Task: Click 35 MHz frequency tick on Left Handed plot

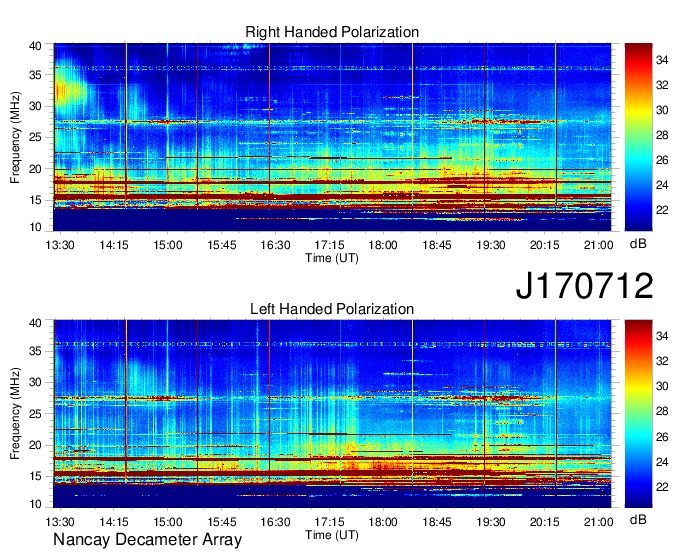Action: (35, 351)
